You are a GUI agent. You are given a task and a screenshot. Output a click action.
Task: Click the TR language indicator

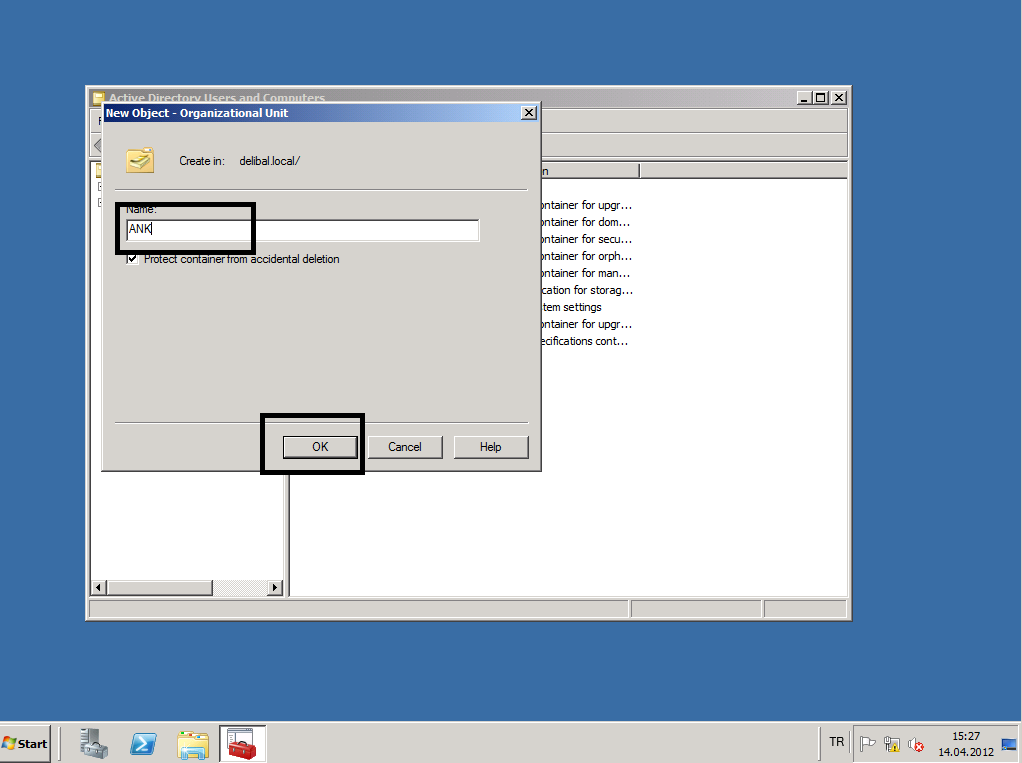coord(836,742)
